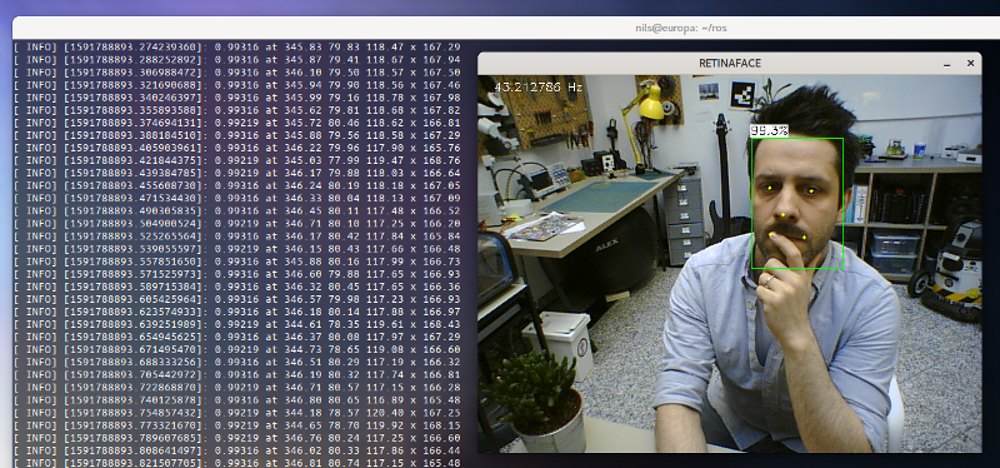Select log line ending 118.13 x 167.09
The width and height of the screenshot is (1000, 468).
click(237, 198)
